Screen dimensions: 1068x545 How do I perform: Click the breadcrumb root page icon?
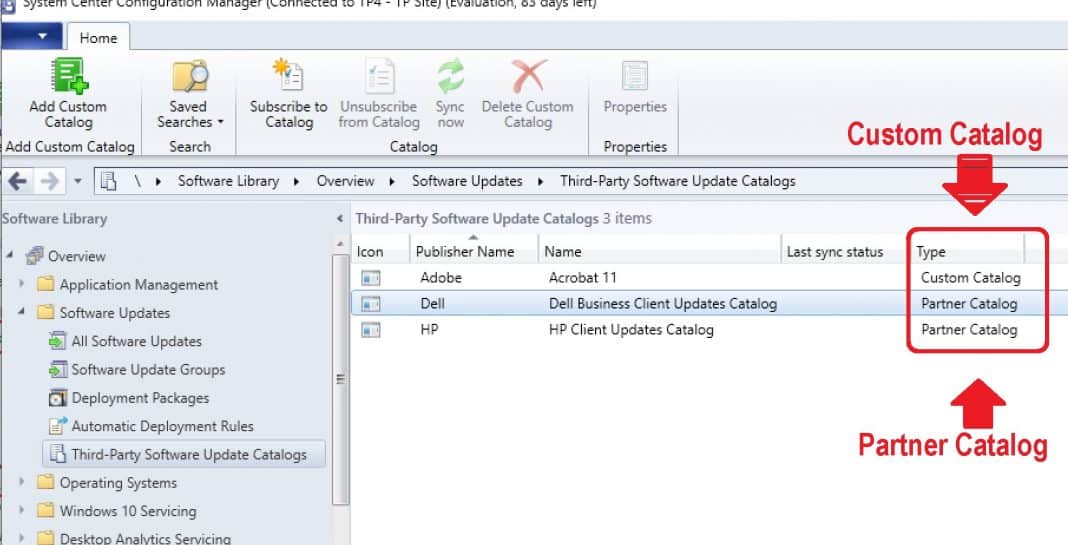pyautogui.click(x=108, y=181)
